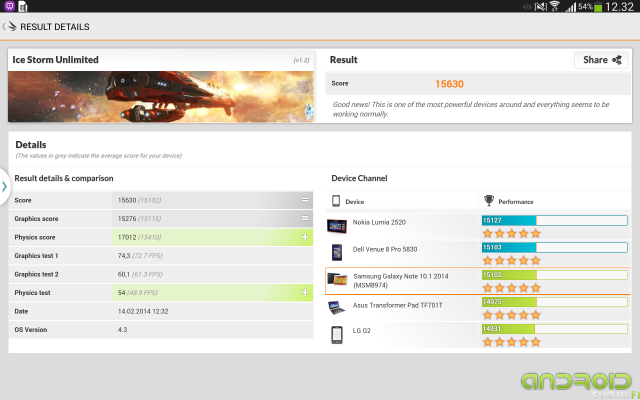Tap the Asus Transformer Pad TF701T thumbnail
This screenshot has height=400, width=640.
point(337,307)
